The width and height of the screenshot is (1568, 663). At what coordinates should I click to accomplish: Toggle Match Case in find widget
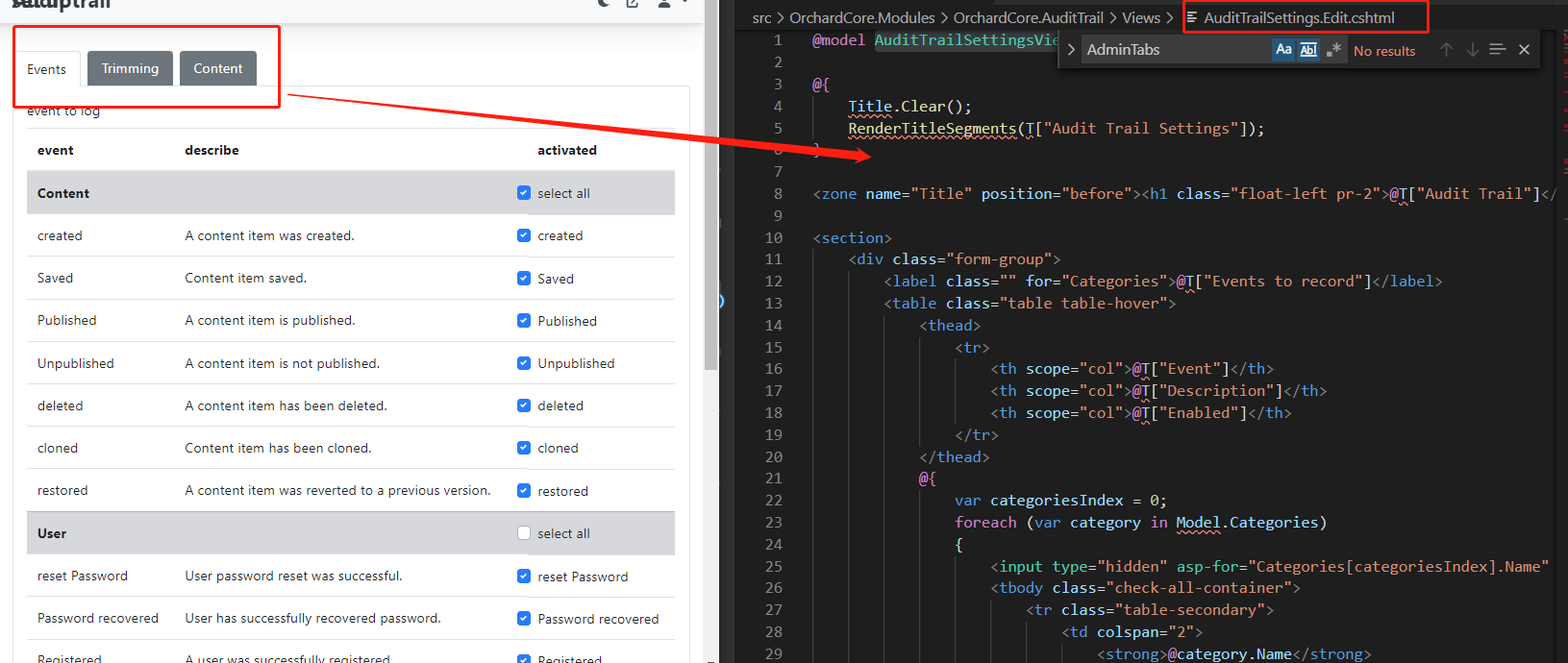[1283, 49]
